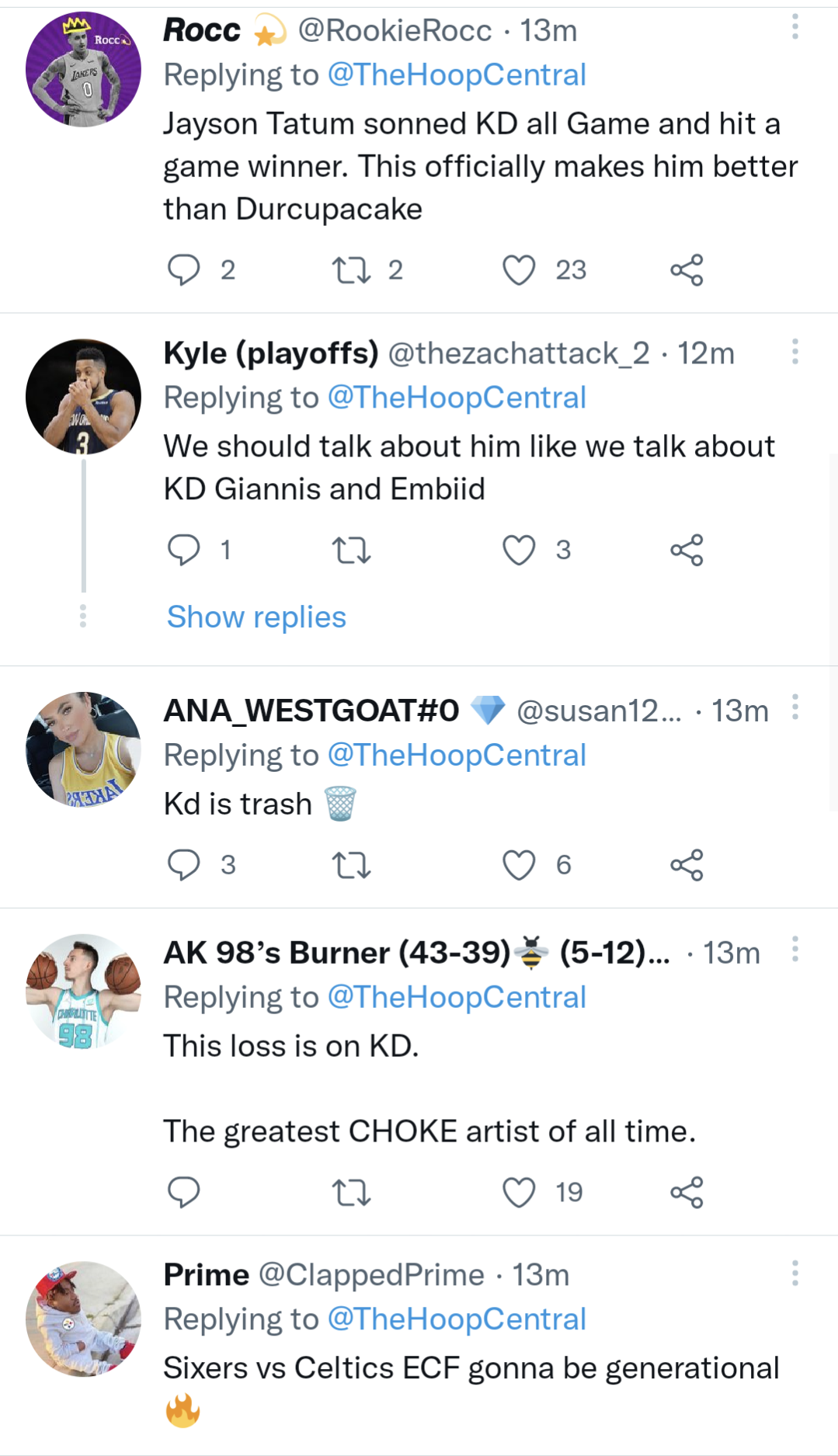Image resolution: width=838 pixels, height=1456 pixels.
Task: View Rocc's profile picture
Action: [x=83, y=69]
